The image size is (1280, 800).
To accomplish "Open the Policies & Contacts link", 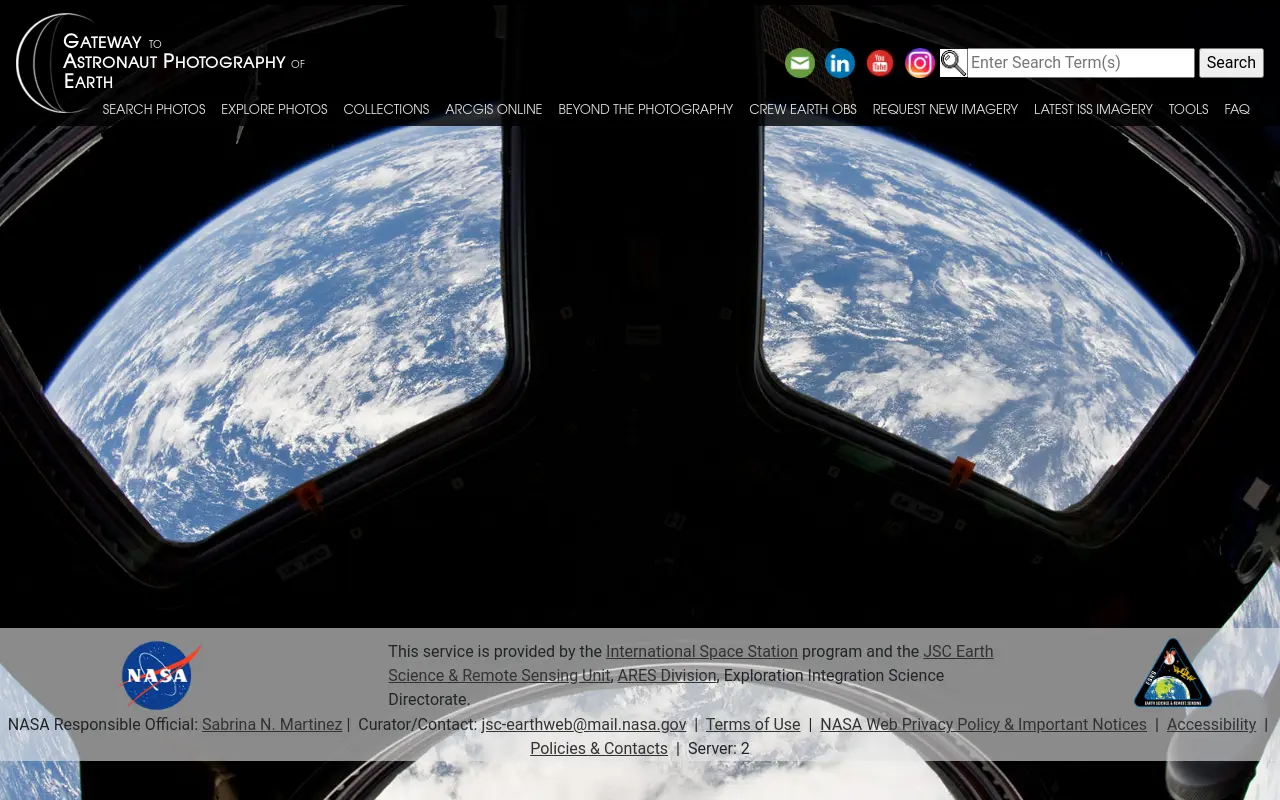I will pyautogui.click(x=599, y=749).
